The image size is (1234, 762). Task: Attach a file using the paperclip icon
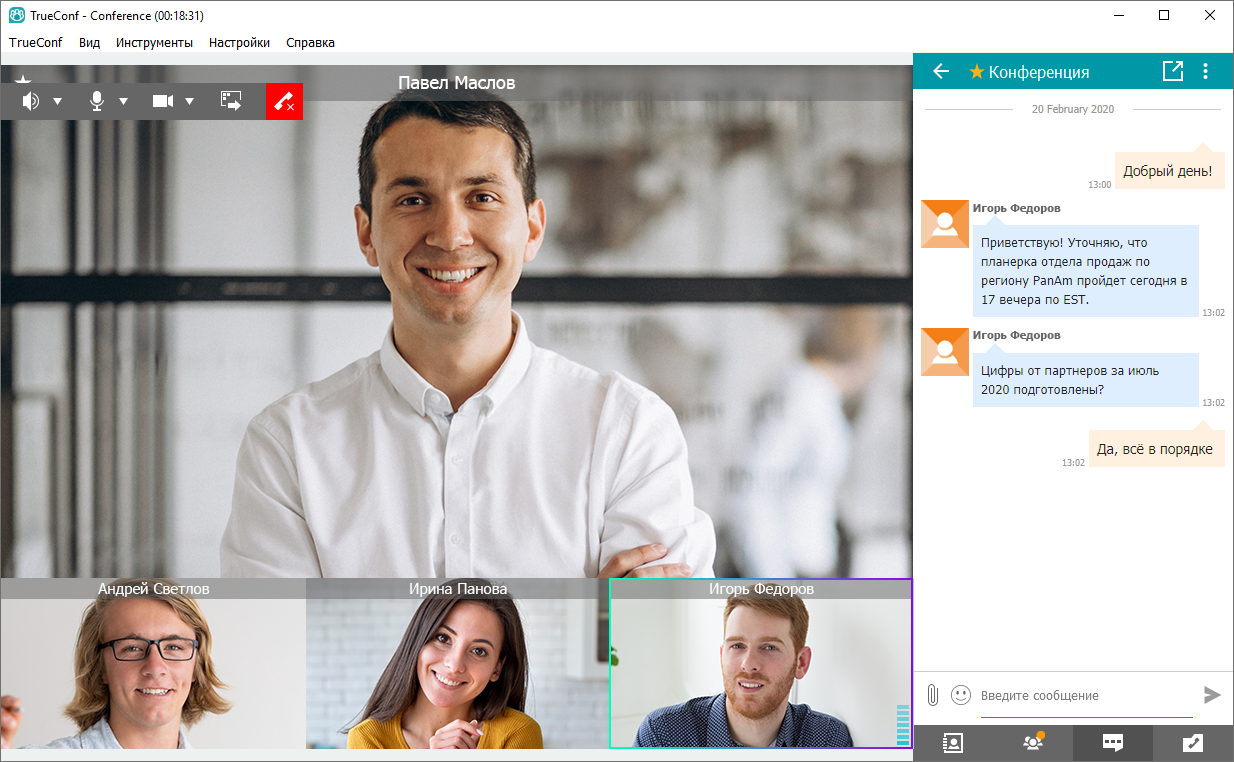pyautogui.click(x=933, y=695)
